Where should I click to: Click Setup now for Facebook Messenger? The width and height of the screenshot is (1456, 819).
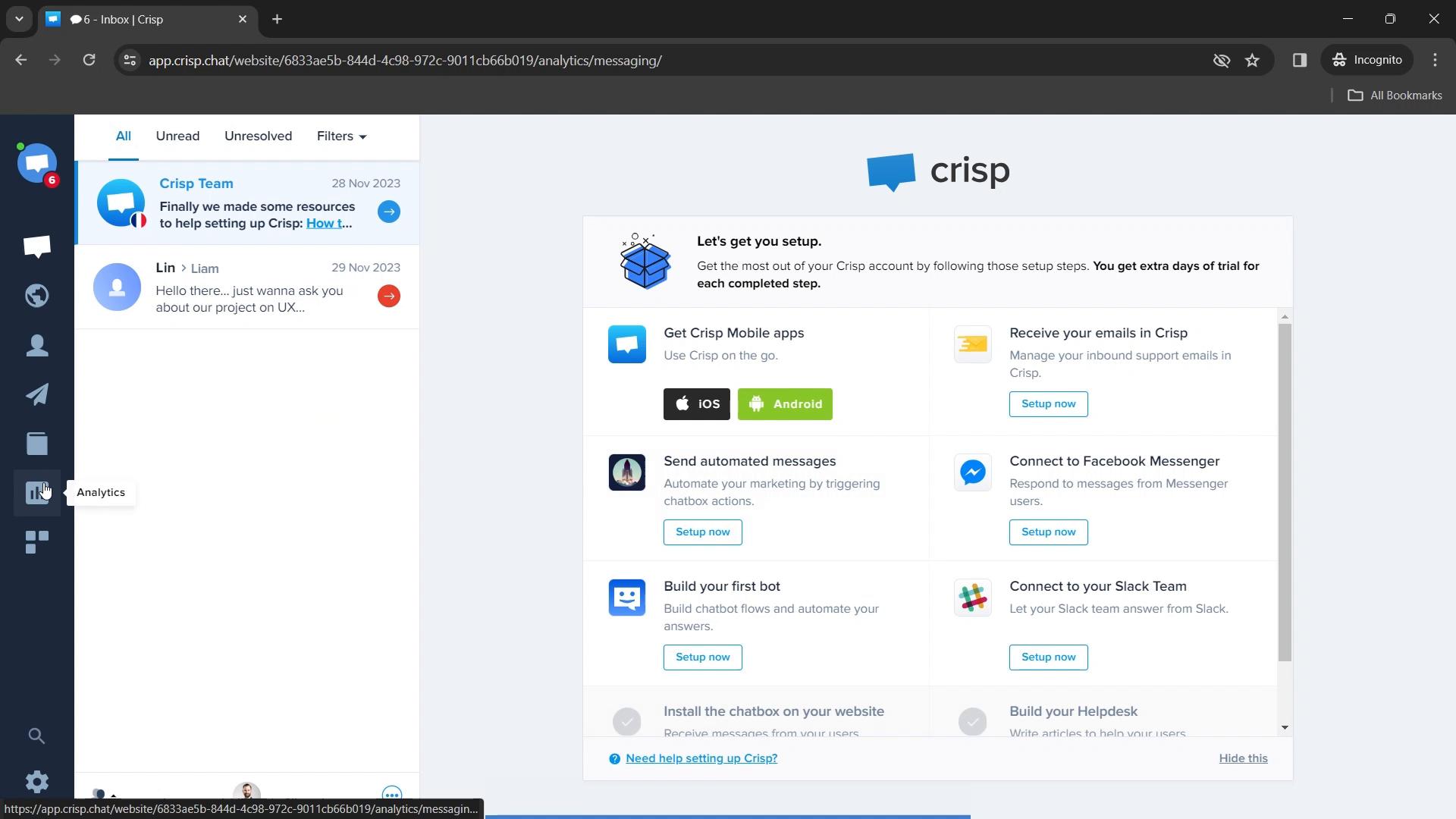coord(1049,531)
